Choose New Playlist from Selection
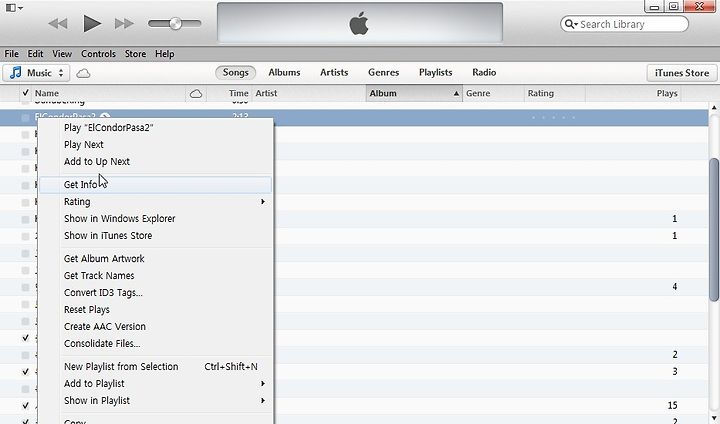Image resolution: width=720 pixels, height=424 pixels. click(x=156, y=367)
